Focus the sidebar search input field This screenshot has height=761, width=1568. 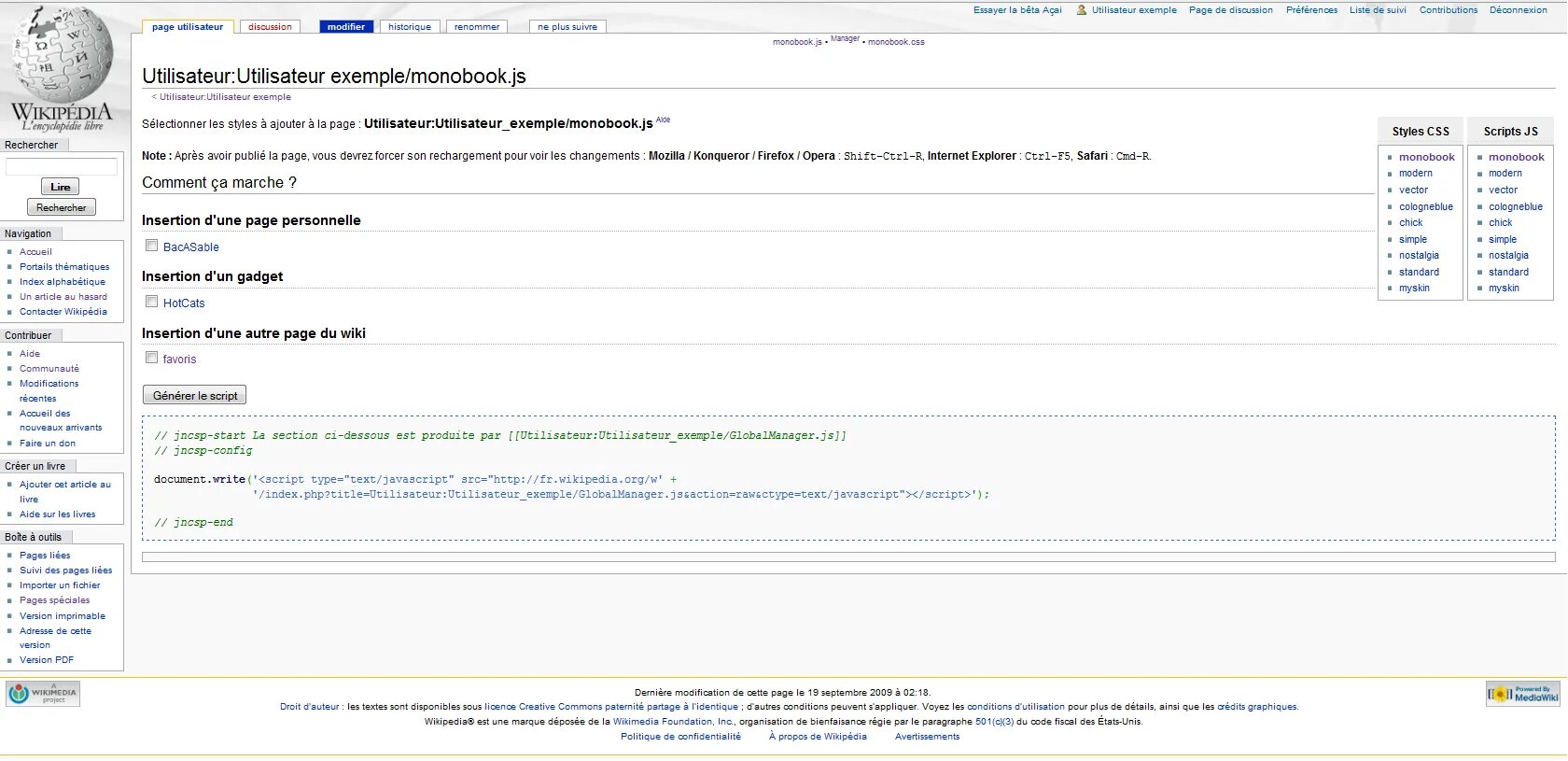[62, 166]
